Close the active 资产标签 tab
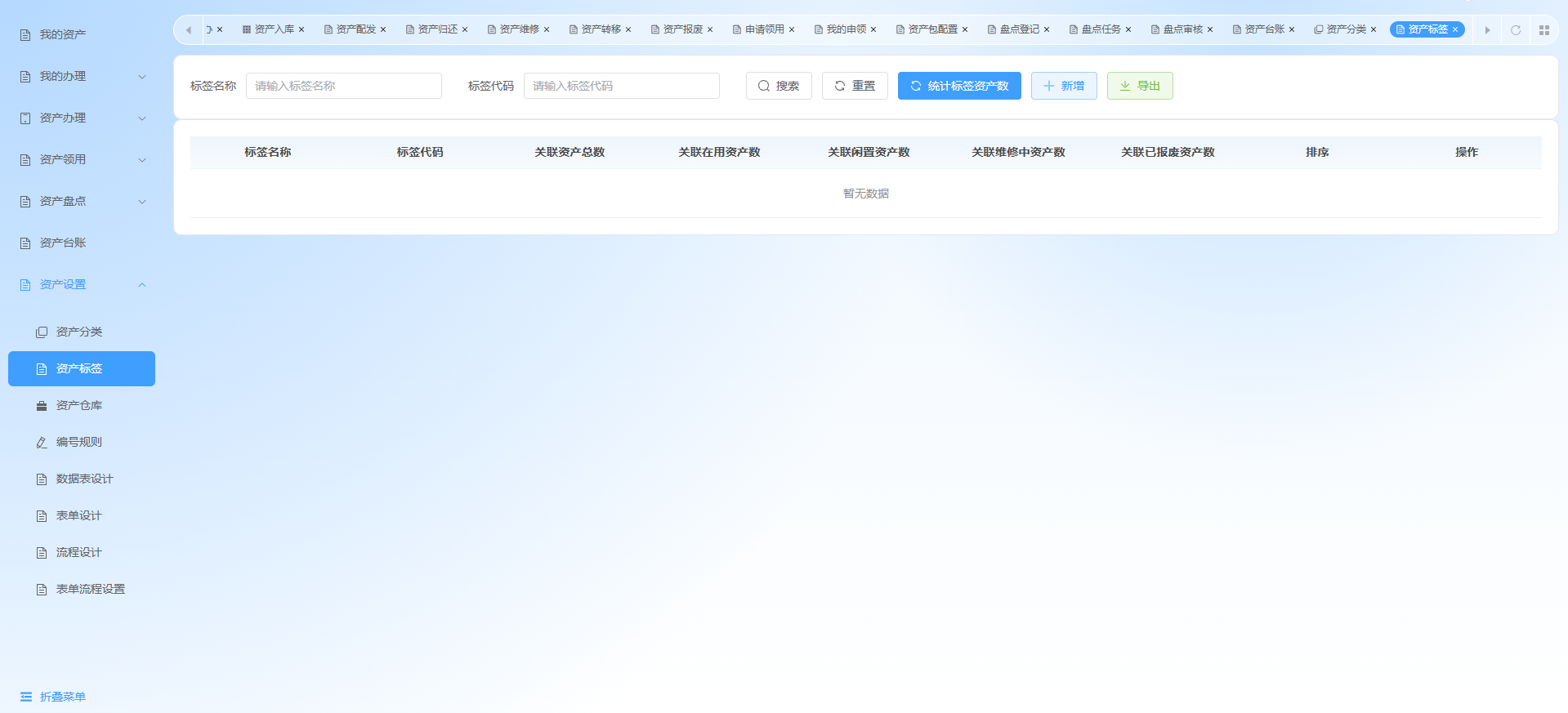Viewport: 1568px width, 713px height. coord(1455,29)
